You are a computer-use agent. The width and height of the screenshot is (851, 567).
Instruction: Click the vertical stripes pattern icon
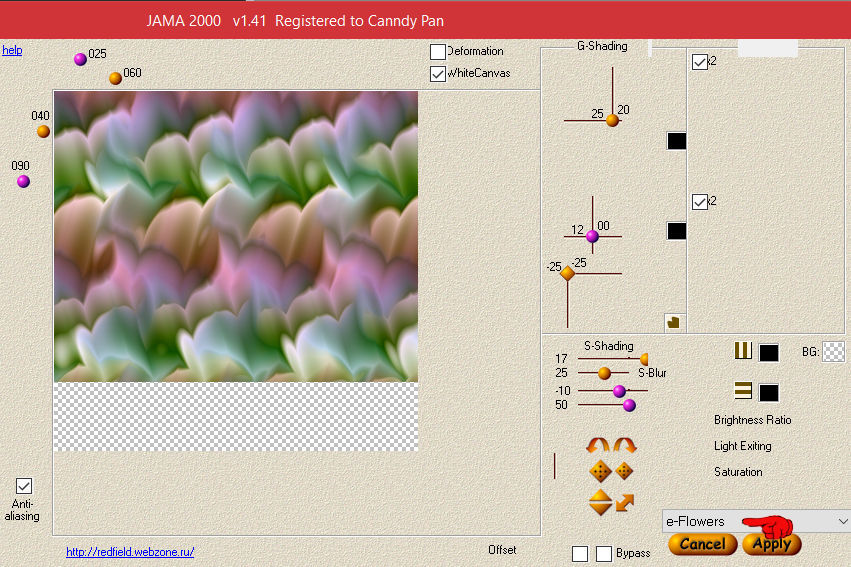pyautogui.click(x=743, y=351)
